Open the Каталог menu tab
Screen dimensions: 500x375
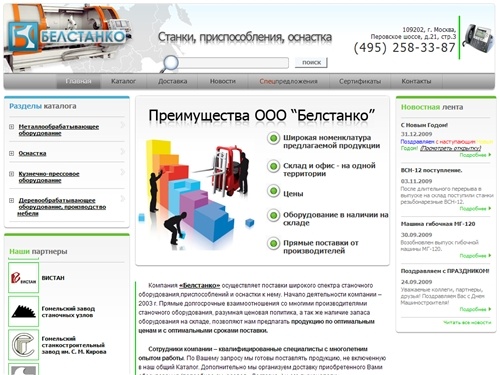[123, 81]
